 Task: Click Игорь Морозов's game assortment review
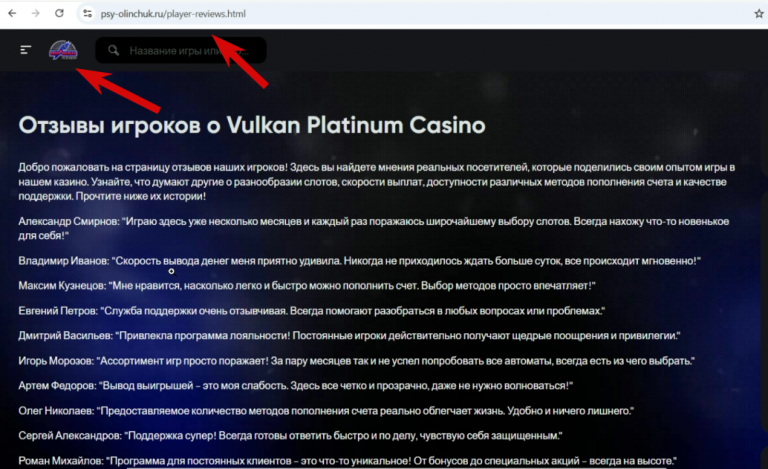pyautogui.click(x=357, y=361)
